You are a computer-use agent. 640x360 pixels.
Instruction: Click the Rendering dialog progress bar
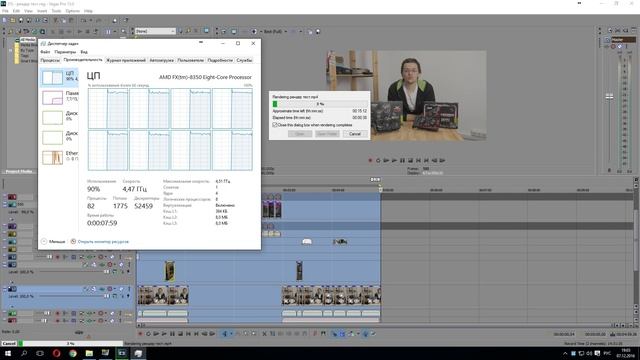click(320, 104)
